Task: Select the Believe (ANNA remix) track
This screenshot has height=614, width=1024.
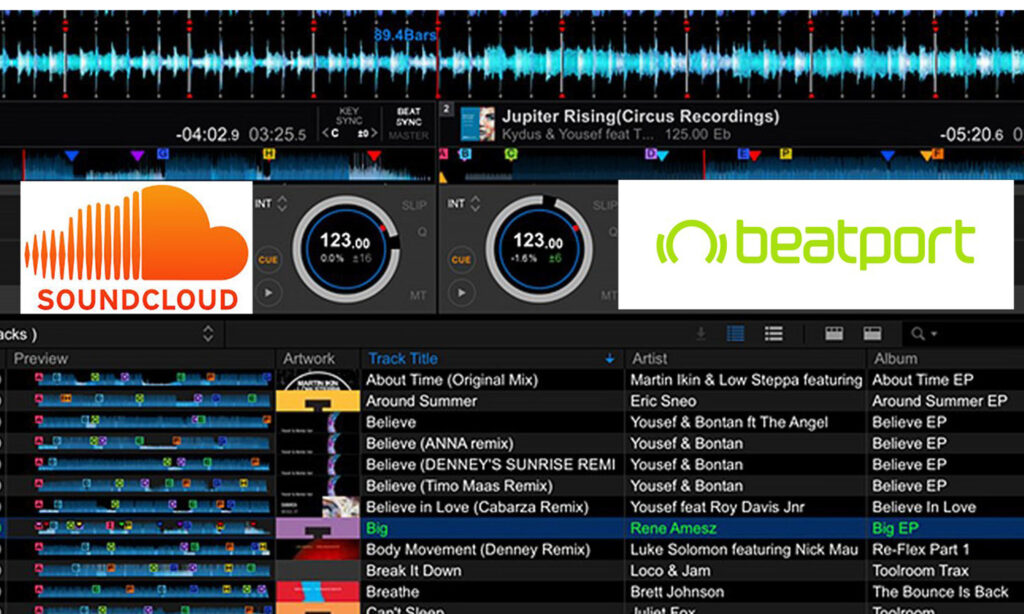Action: [x=440, y=444]
